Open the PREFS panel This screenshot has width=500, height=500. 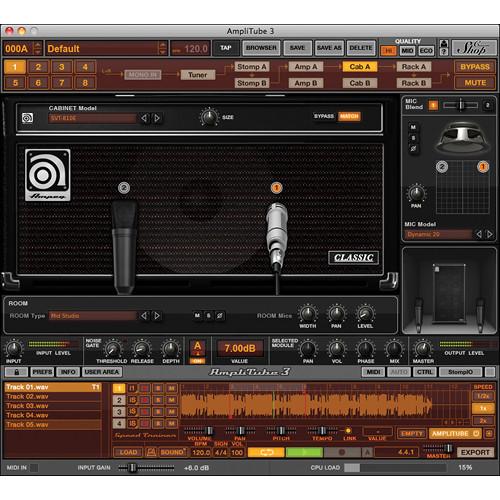pos(42,372)
